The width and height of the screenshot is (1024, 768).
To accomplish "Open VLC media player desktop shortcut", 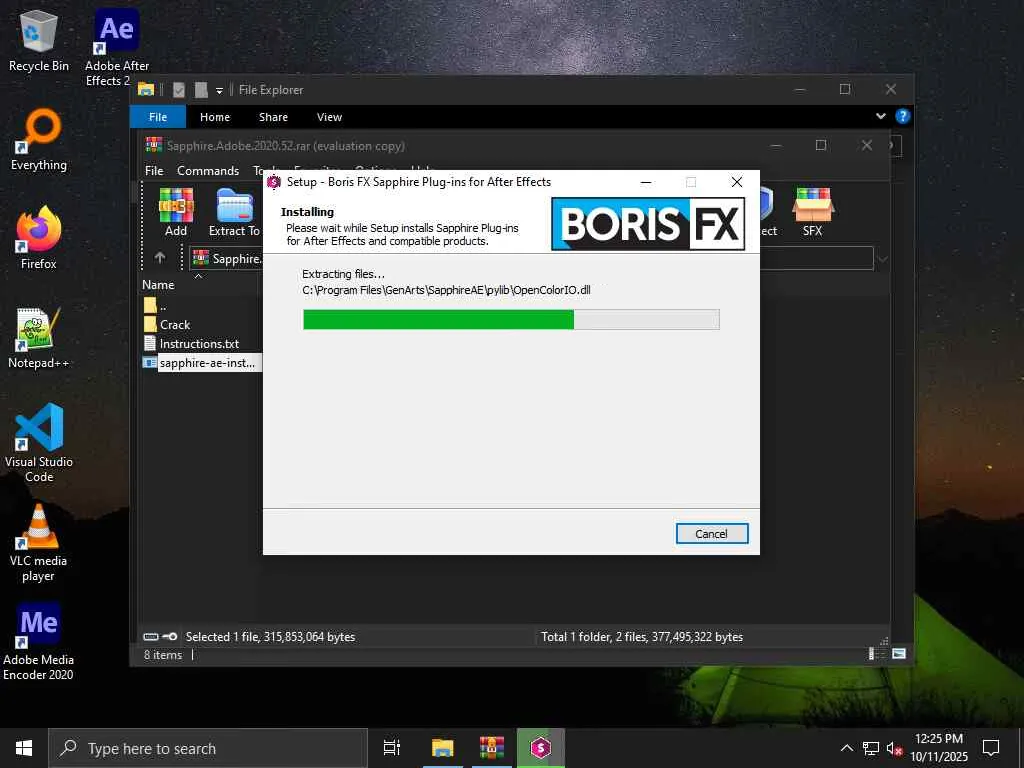I will pyautogui.click(x=39, y=542).
